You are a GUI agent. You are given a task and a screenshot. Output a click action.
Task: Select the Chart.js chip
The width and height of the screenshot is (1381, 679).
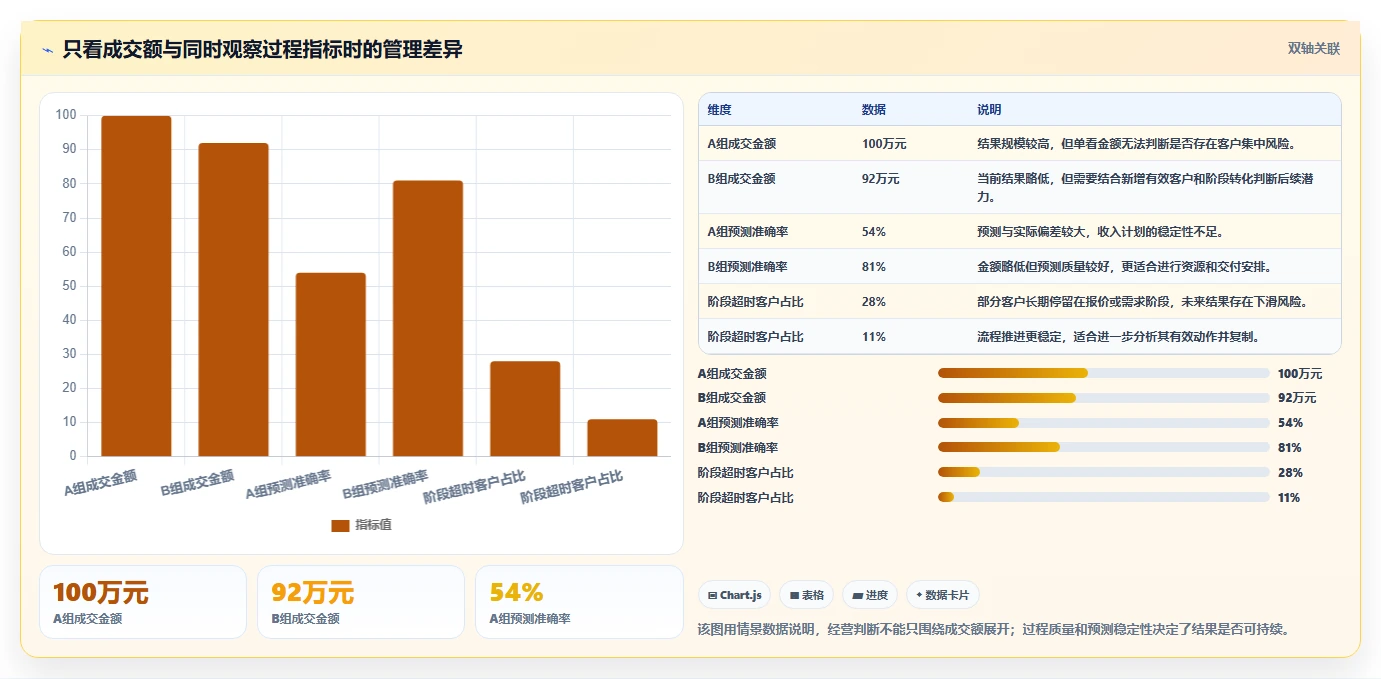[x=735, y=595]
